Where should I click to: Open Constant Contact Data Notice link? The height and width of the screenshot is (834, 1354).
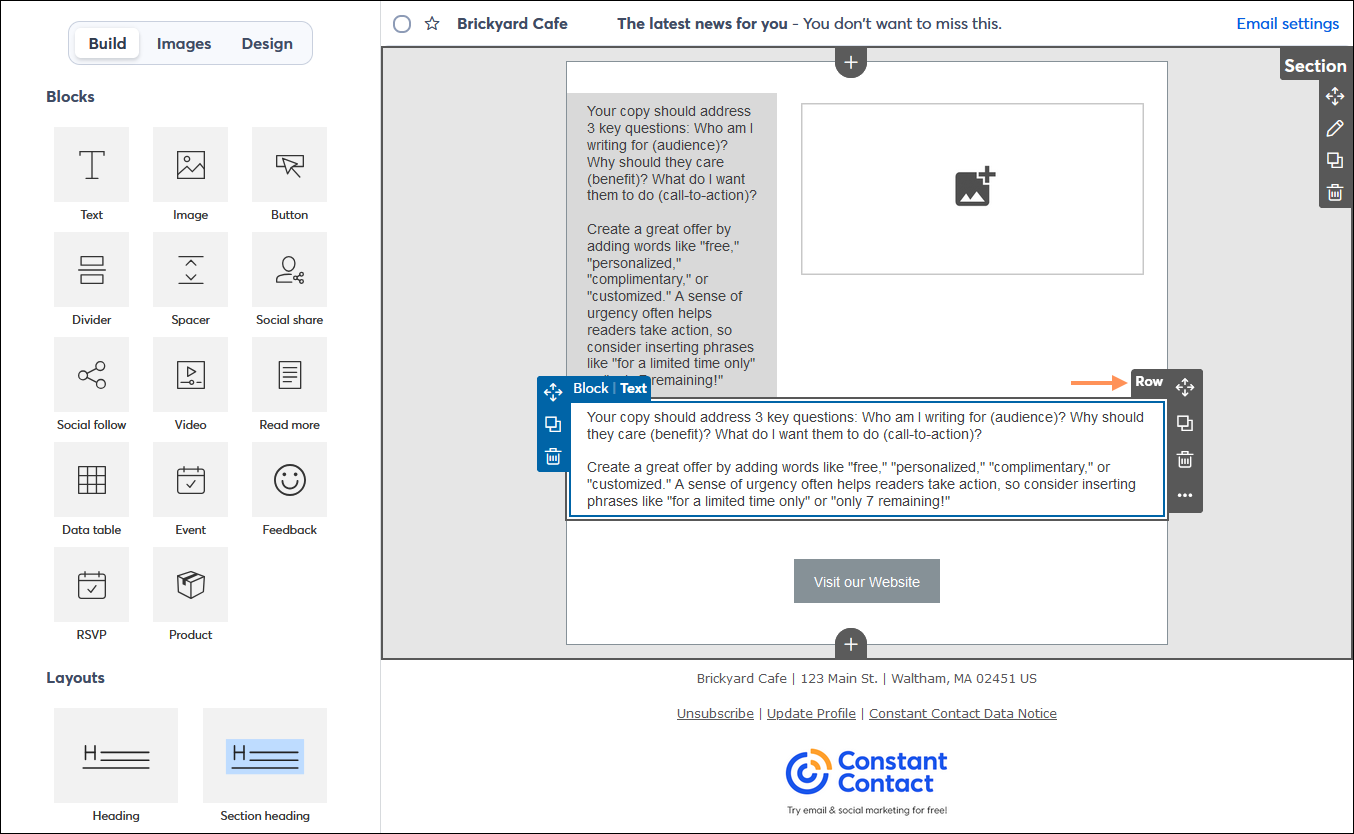point(963,713)
